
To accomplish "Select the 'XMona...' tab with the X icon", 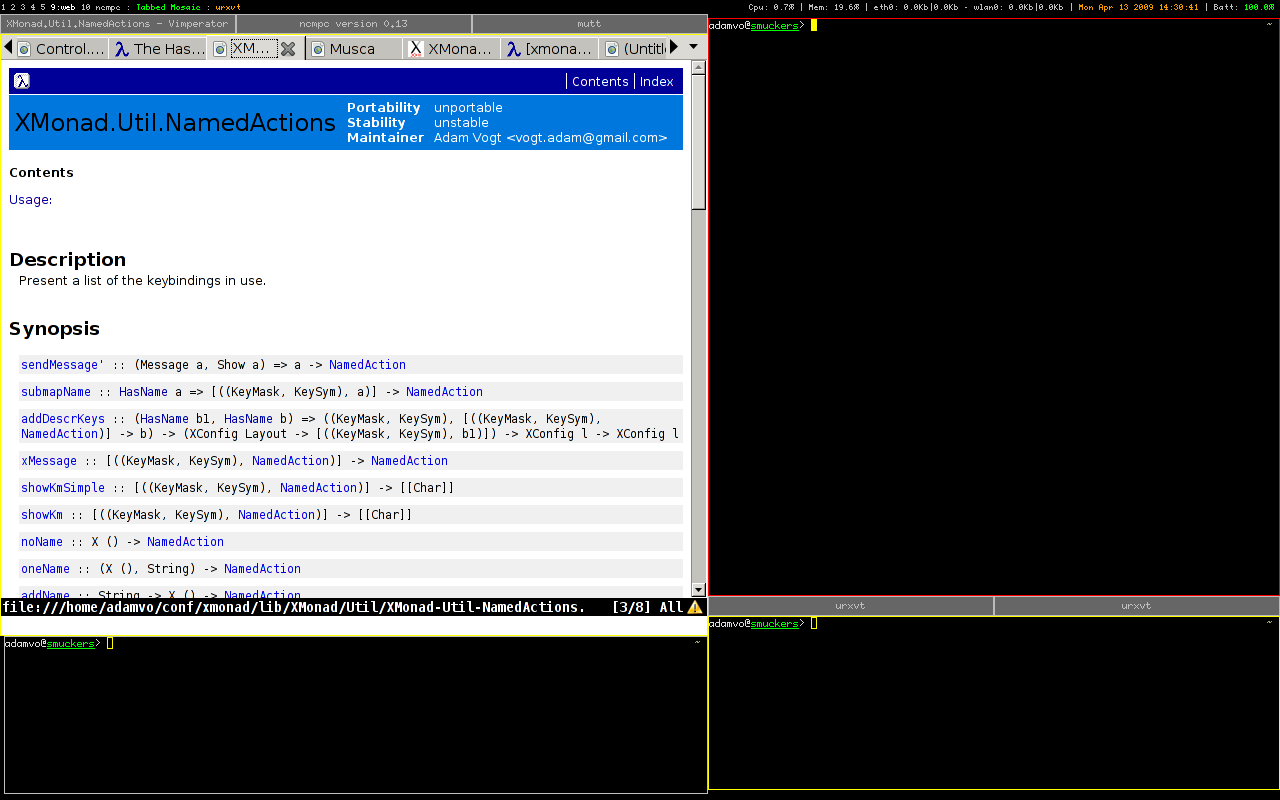I will [451, 49].
